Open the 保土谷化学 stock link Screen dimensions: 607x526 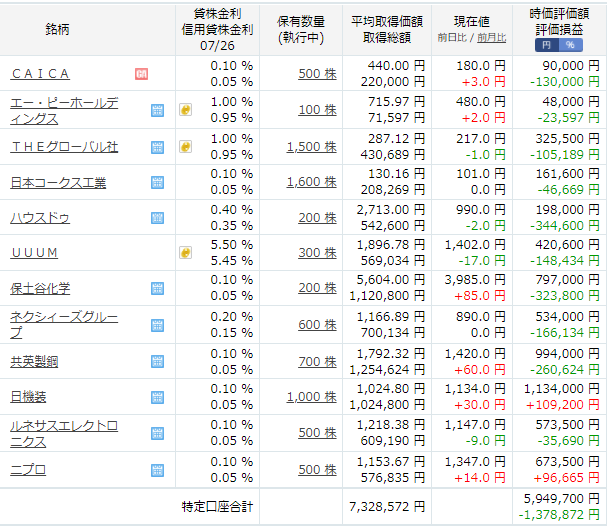coord(40,288)
